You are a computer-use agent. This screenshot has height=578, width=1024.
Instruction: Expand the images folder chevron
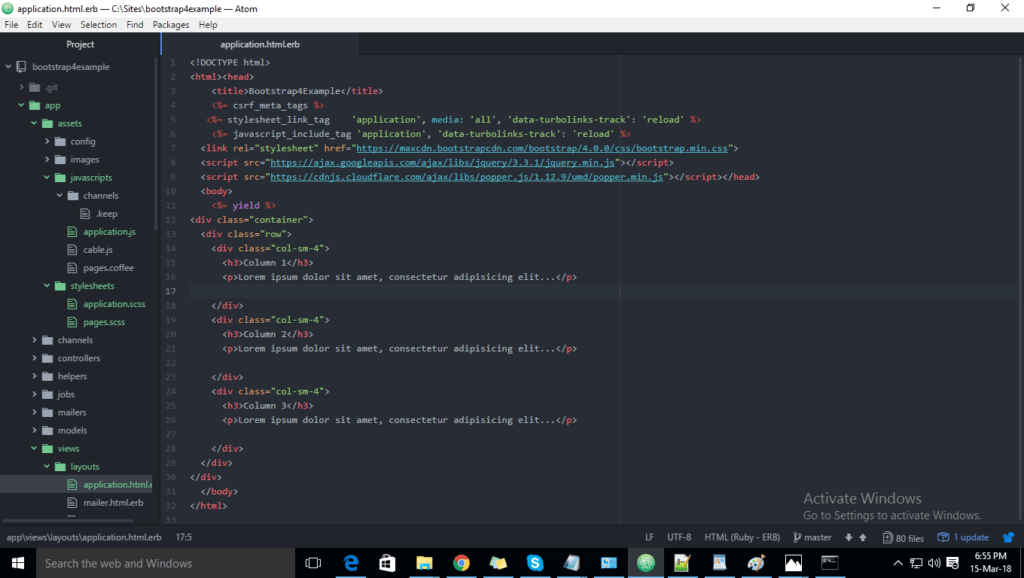[x=47, y=159]
